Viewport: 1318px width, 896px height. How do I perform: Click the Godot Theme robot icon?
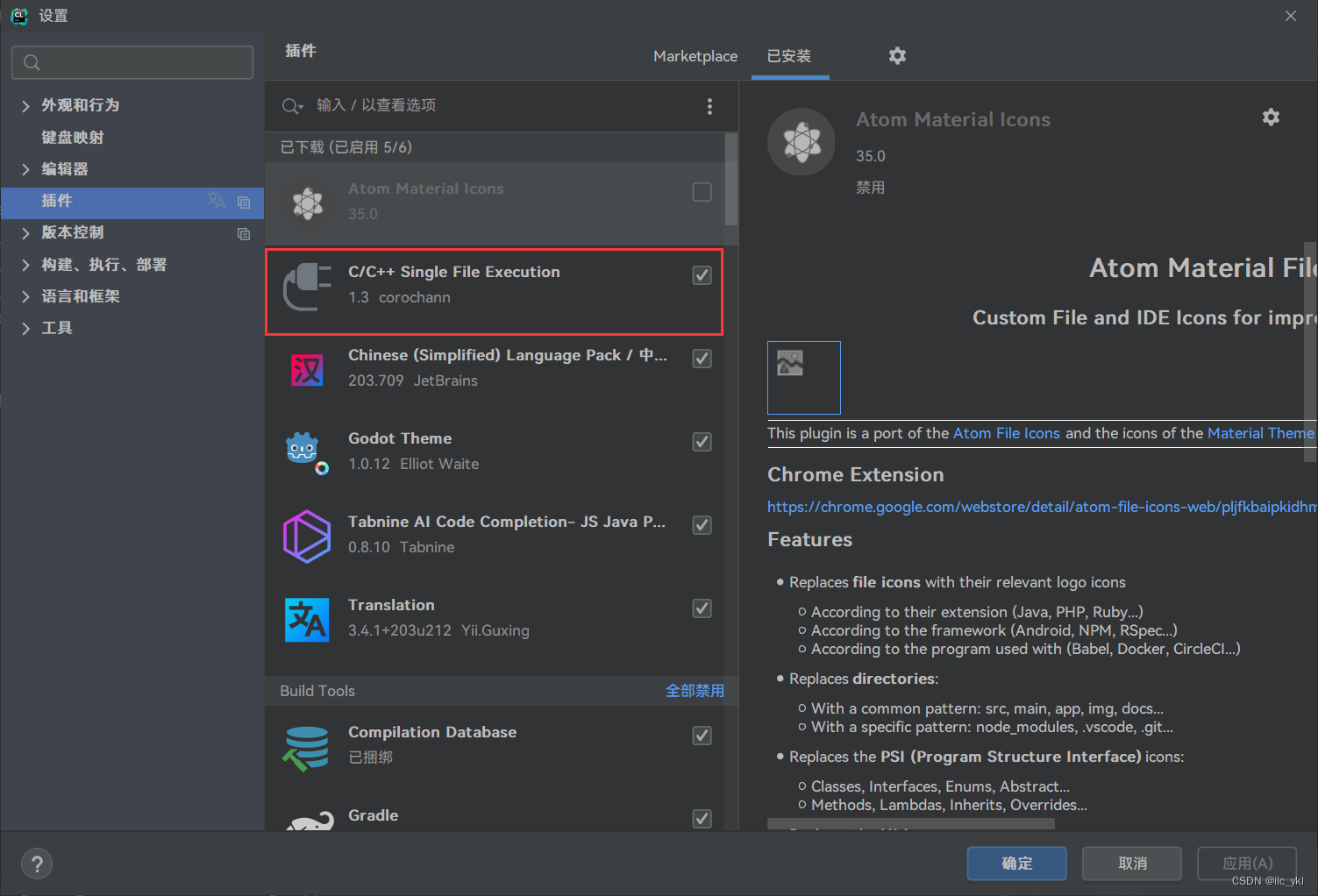[x=307, y=452]
